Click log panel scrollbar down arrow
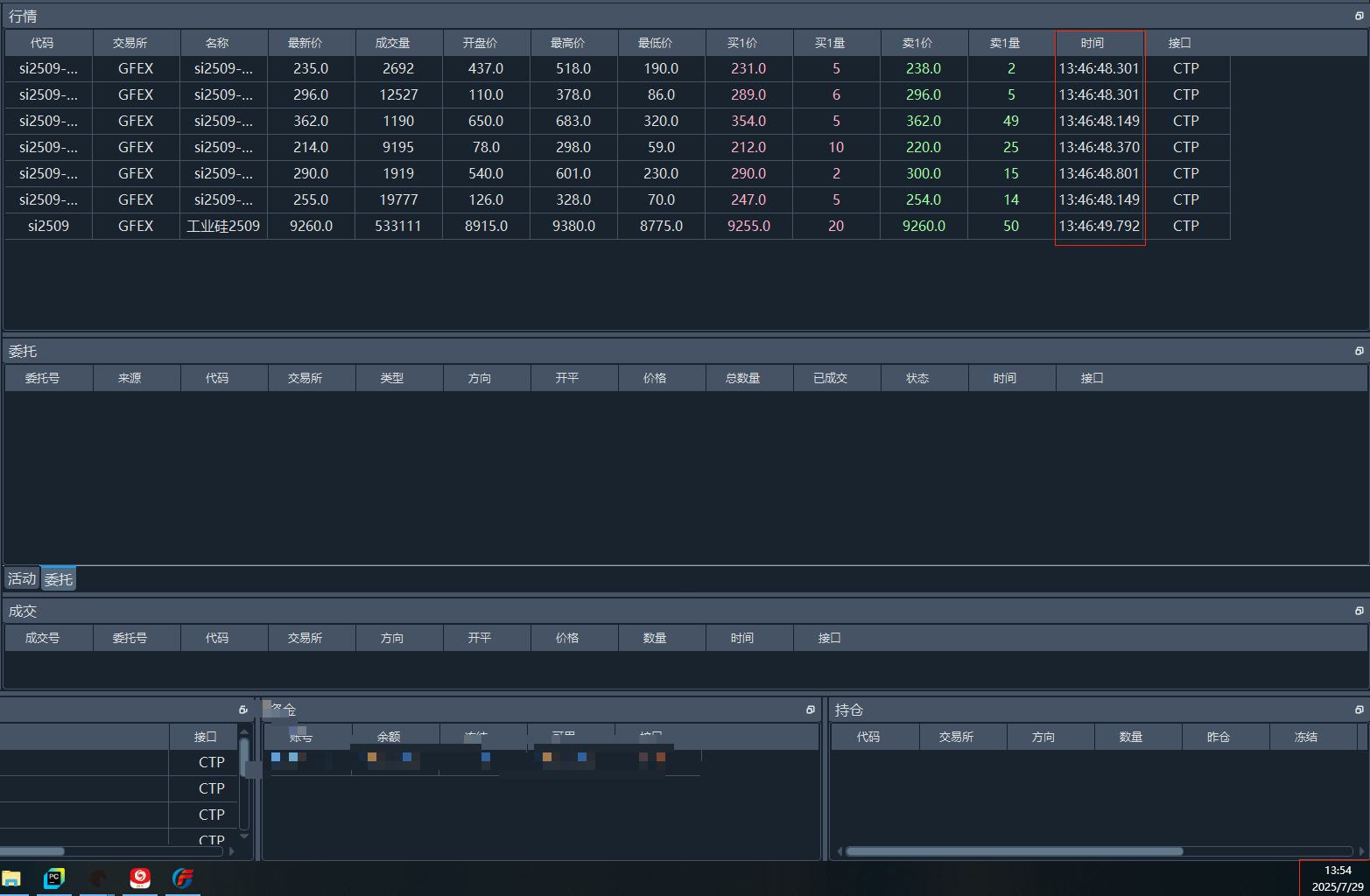The image size is (1370, 896). [x=244, y=836]
